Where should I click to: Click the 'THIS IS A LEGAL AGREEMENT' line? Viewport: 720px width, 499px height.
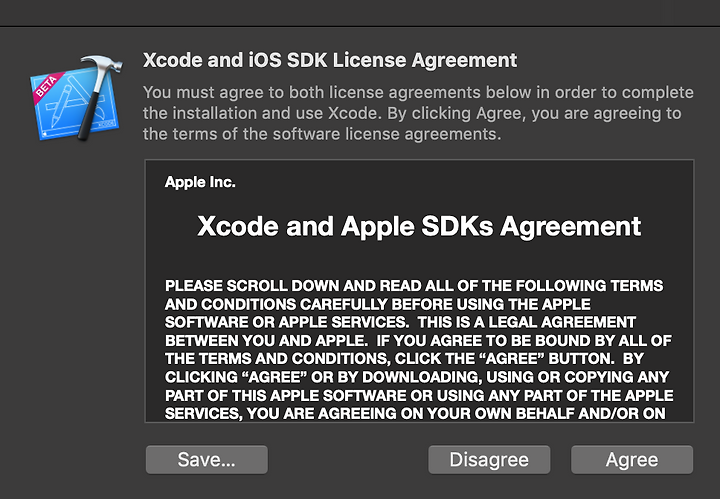[400, 322]
